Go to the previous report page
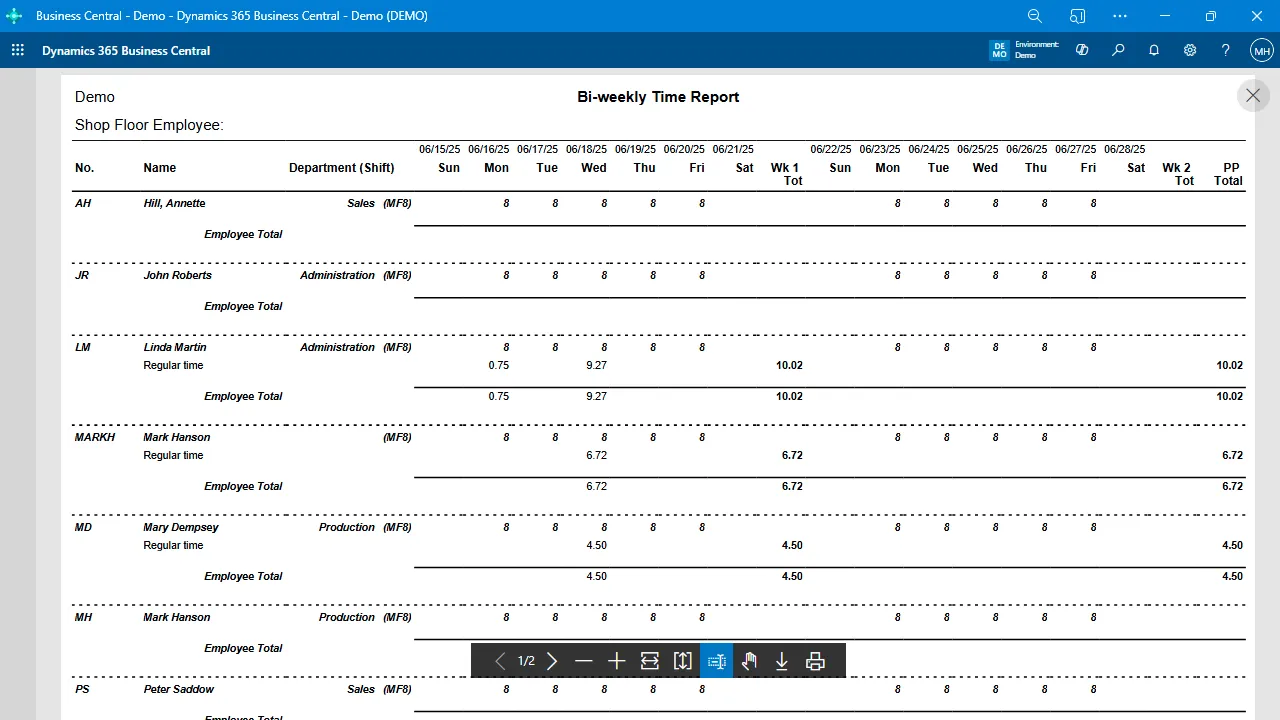This screenshot has width=1280, height=720. (500, 661)
